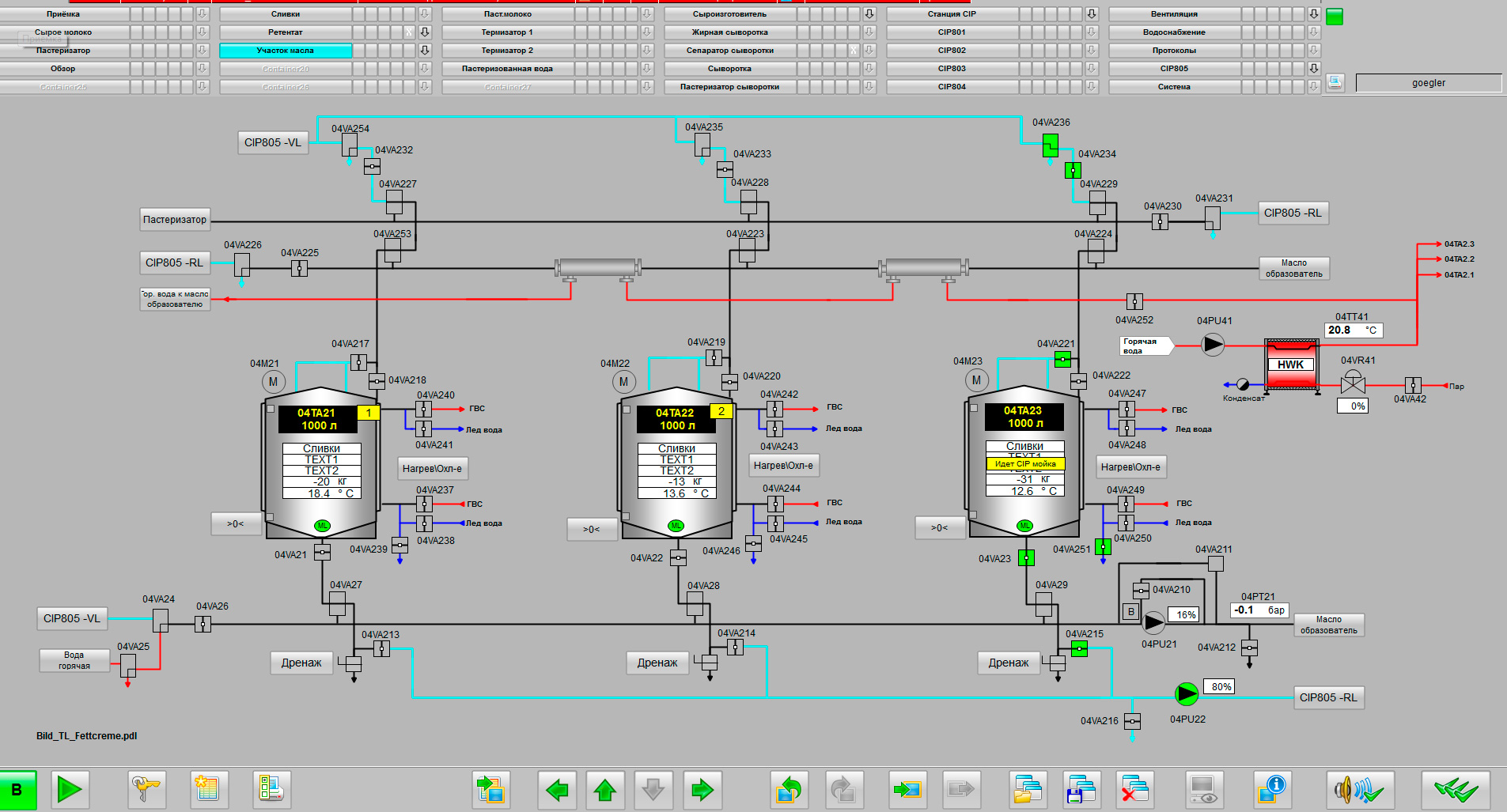Expand the arrow next to Сыроизготовитель
Screen dimensions: 1507x812
point(869,14)
